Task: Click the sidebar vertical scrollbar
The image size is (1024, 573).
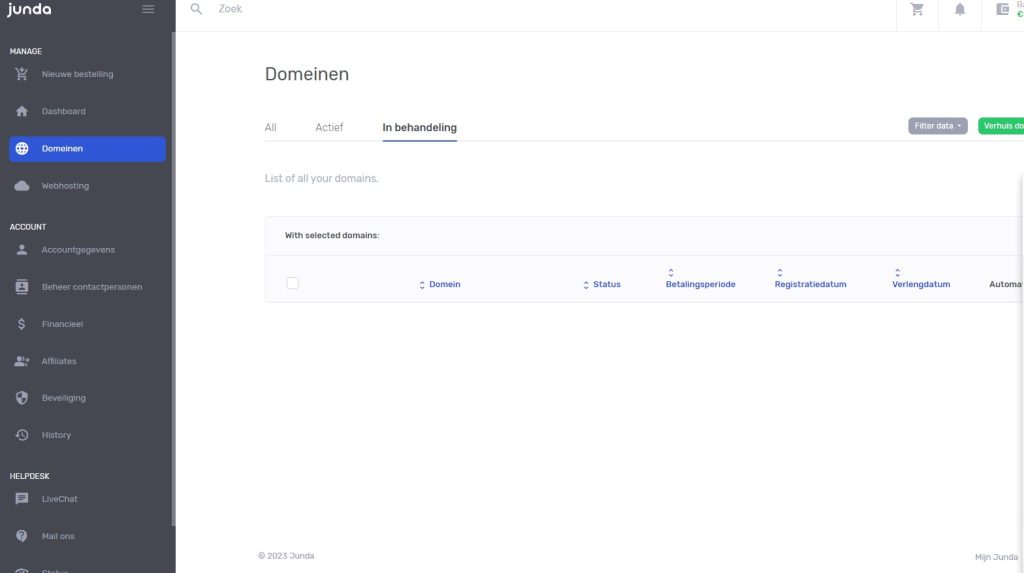Action: (174, 280)
